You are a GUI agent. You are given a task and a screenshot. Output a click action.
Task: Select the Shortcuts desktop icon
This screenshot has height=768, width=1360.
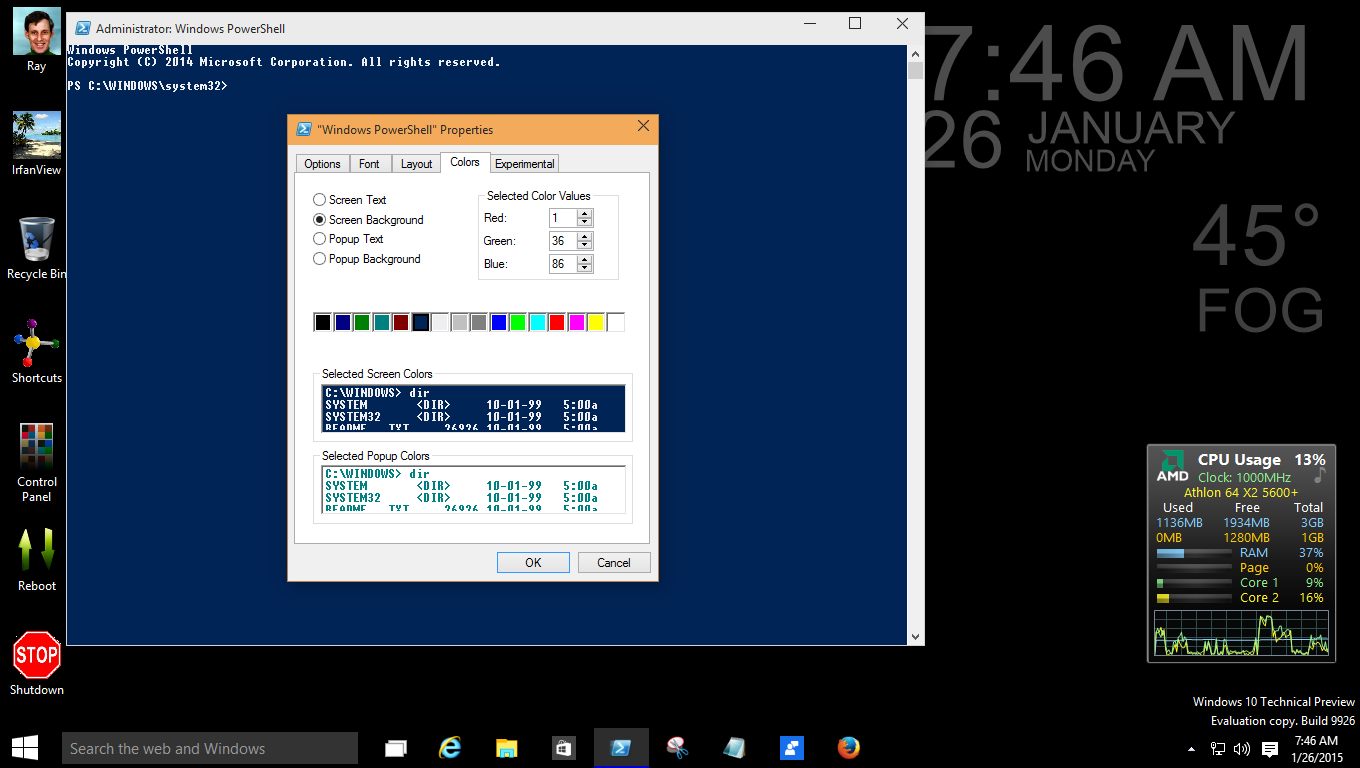pos(36,351)
